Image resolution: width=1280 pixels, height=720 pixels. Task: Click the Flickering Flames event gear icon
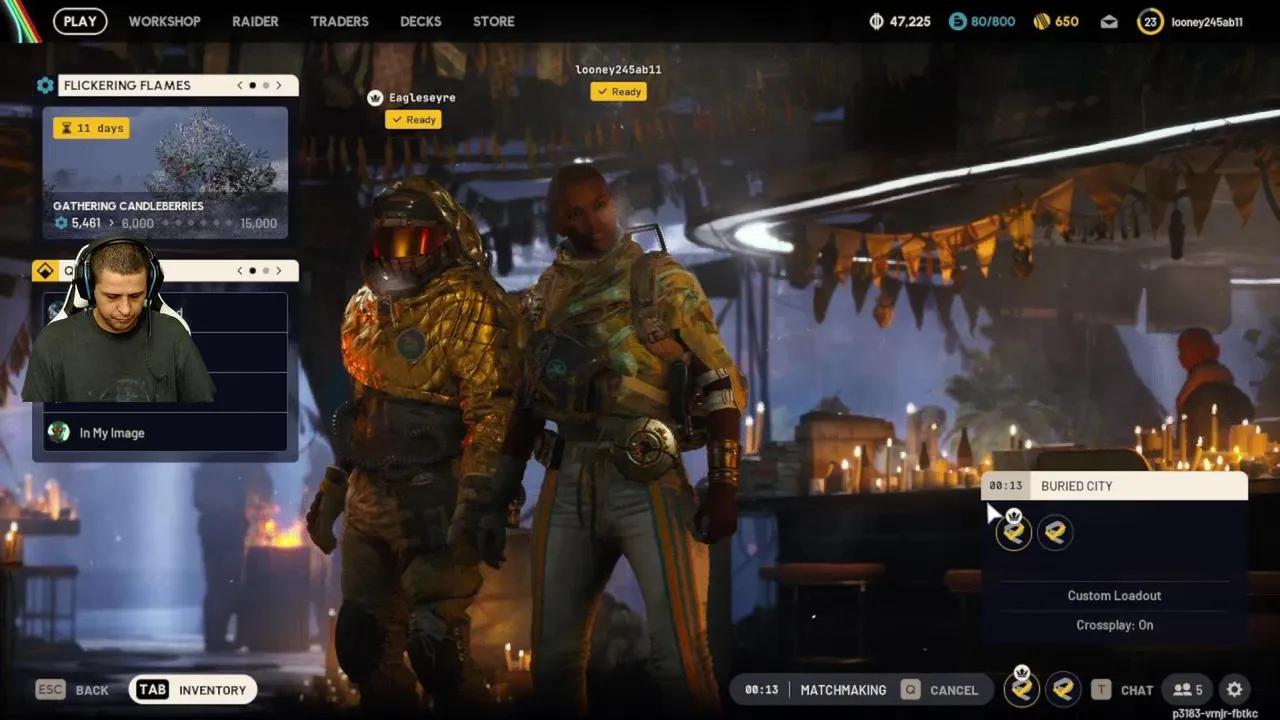[x=45, y=85]
